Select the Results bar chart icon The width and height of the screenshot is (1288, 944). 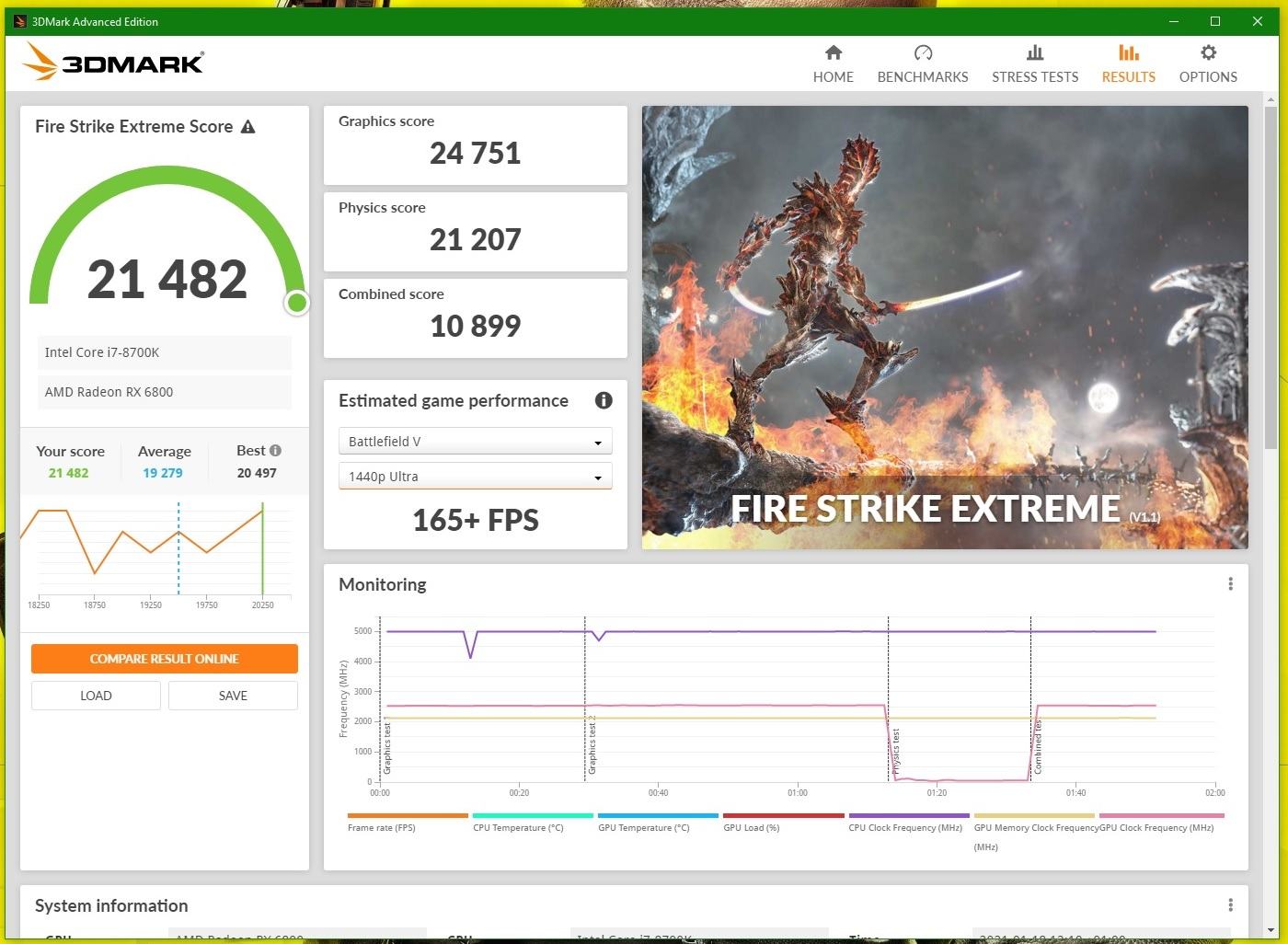(x=1129, y=52)
